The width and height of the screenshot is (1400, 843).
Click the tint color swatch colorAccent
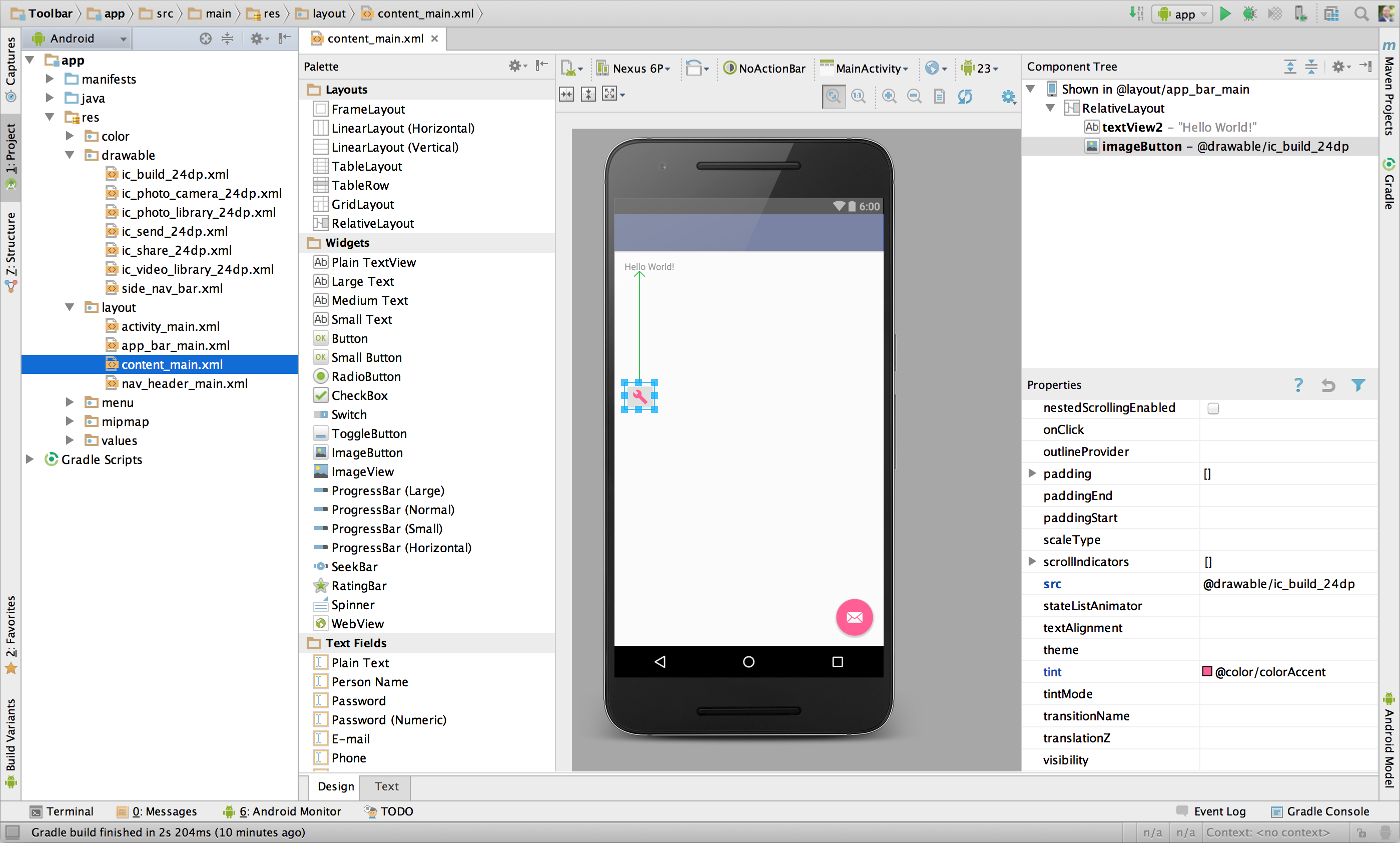pos(1208,671)
